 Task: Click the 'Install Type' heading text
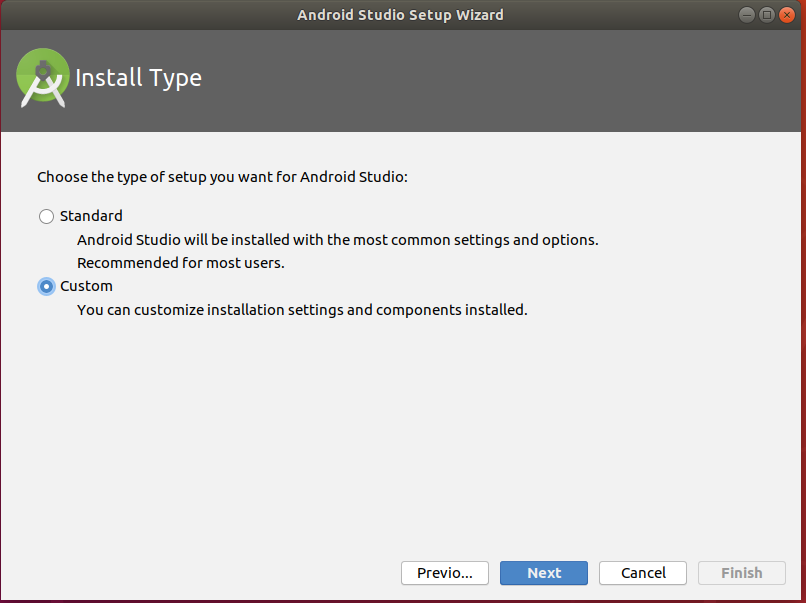[138, 78]
